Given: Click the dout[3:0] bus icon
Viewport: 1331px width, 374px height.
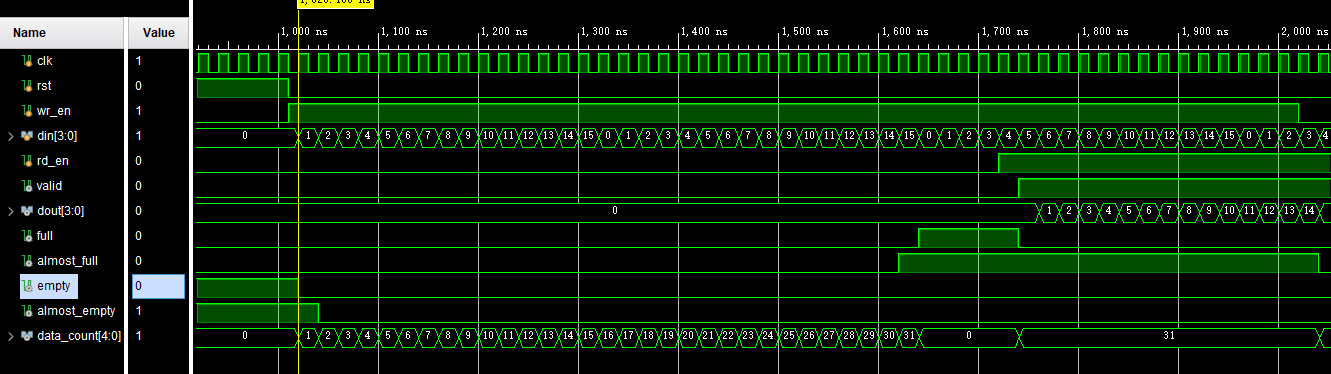Looking at the screenshot, I should (28, 211).
